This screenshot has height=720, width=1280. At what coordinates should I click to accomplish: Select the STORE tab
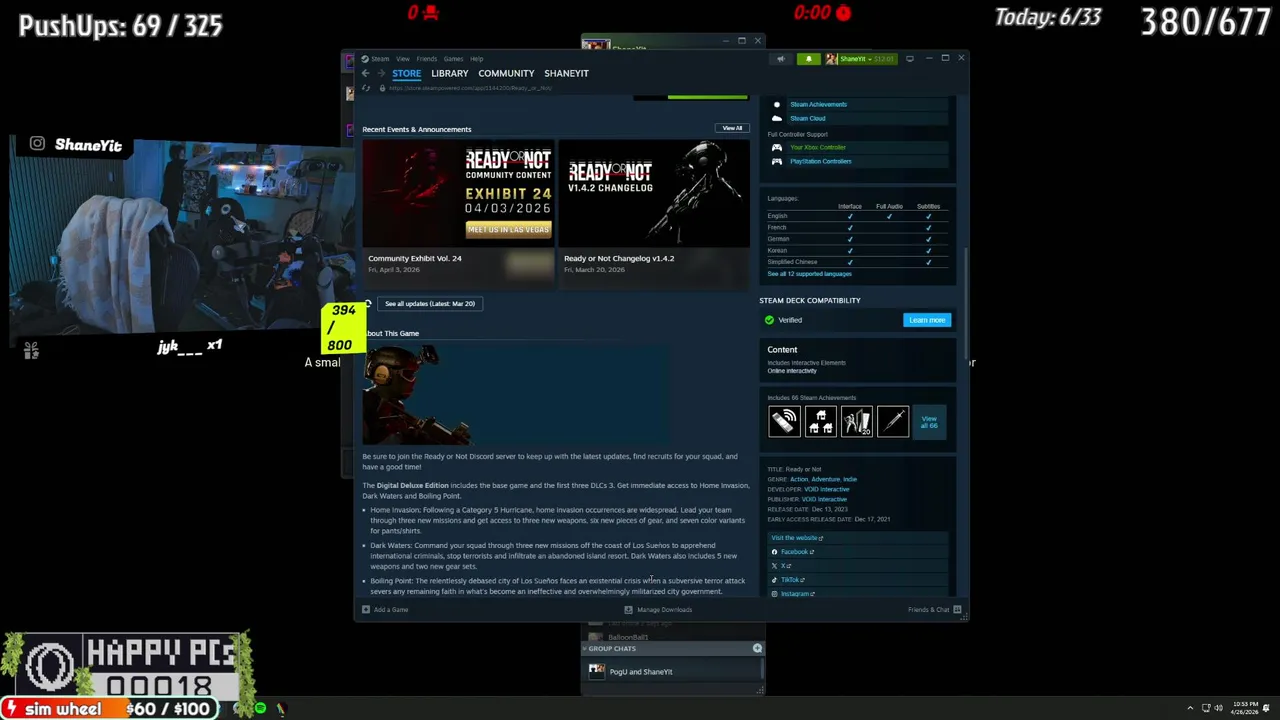click(406, 73)
